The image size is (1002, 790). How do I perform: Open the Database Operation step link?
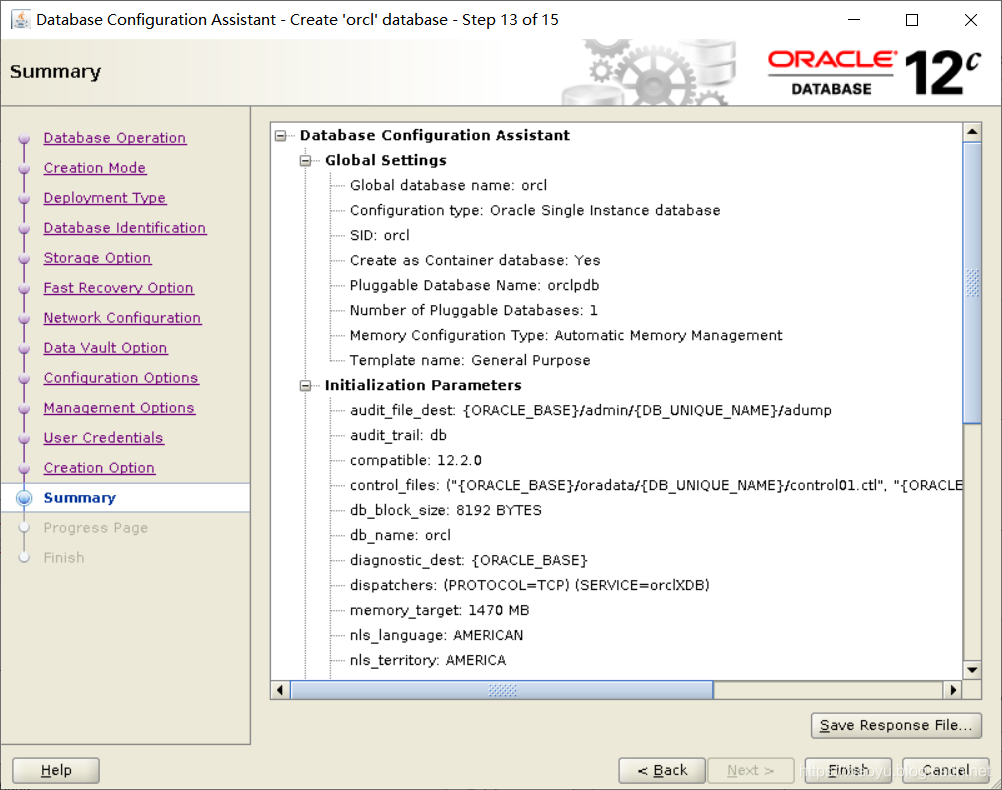point(114,138)
